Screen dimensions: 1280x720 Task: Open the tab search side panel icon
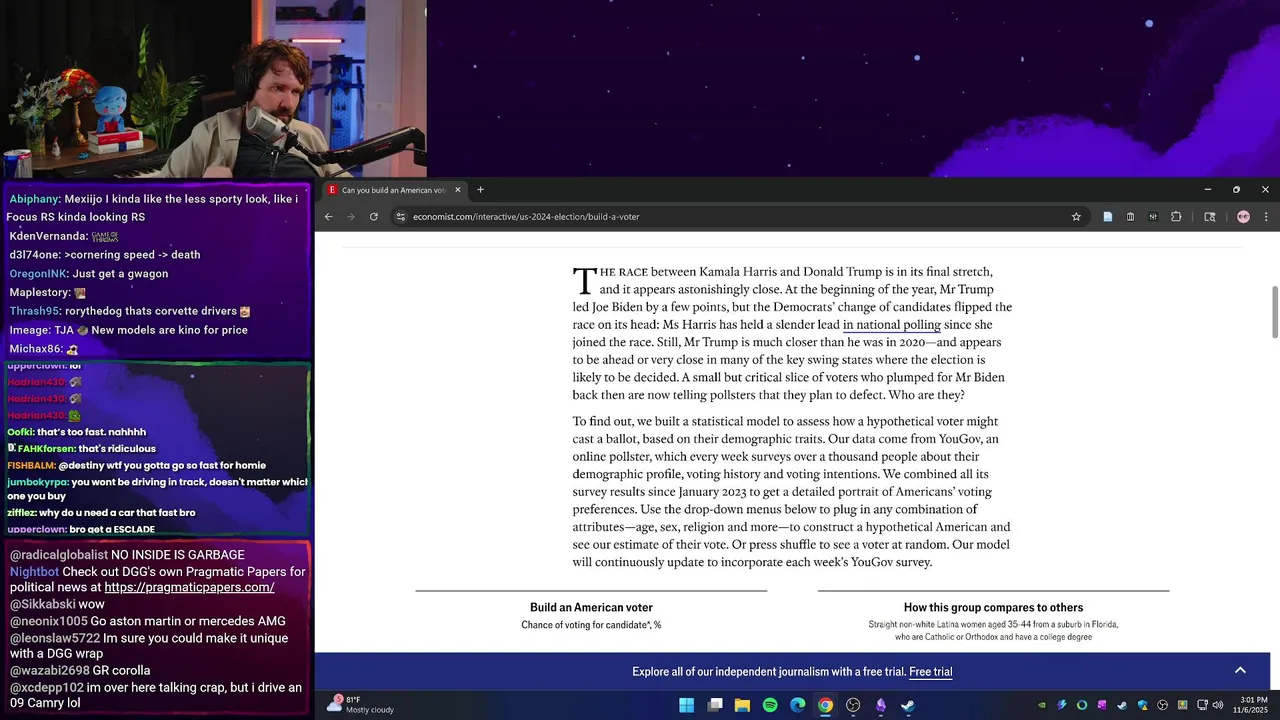click(x=1209, y=216)
